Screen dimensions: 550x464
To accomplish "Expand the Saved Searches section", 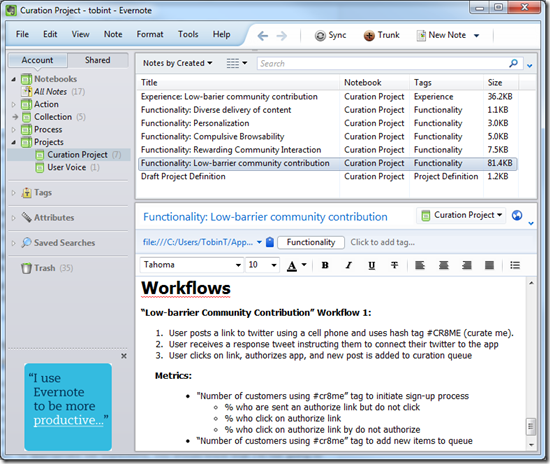I will coord(13,243).
